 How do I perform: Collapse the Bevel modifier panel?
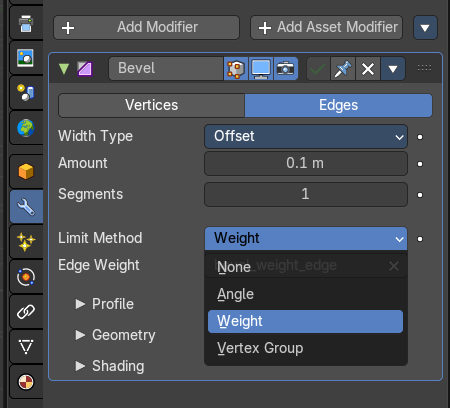click(x=64, y=69)
